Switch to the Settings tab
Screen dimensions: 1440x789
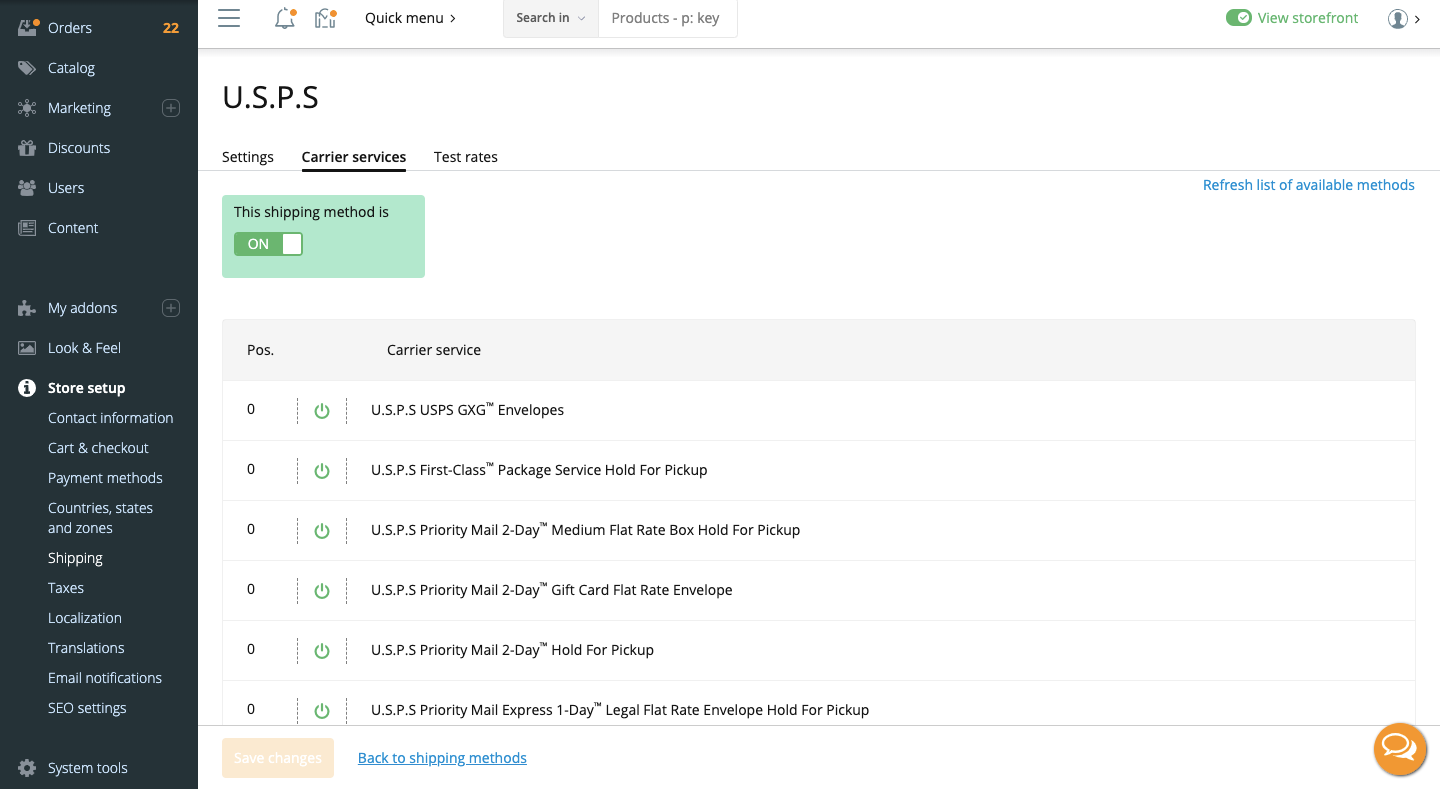[248, 157]
